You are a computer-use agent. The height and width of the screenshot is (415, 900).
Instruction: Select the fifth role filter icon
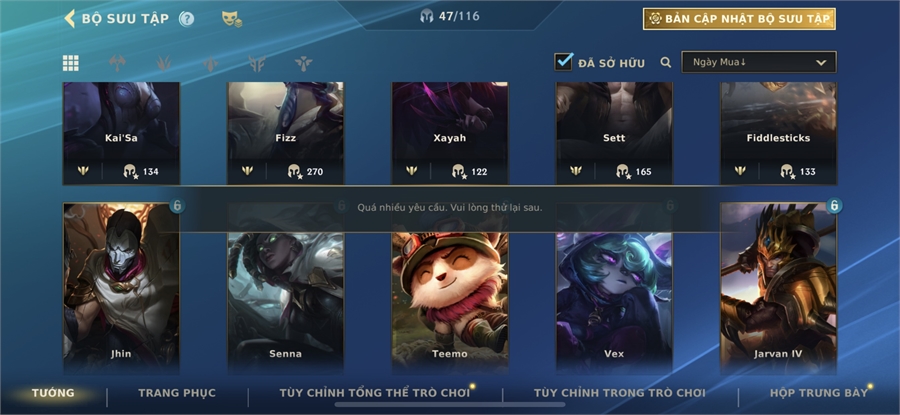click(x=303, y=63)
